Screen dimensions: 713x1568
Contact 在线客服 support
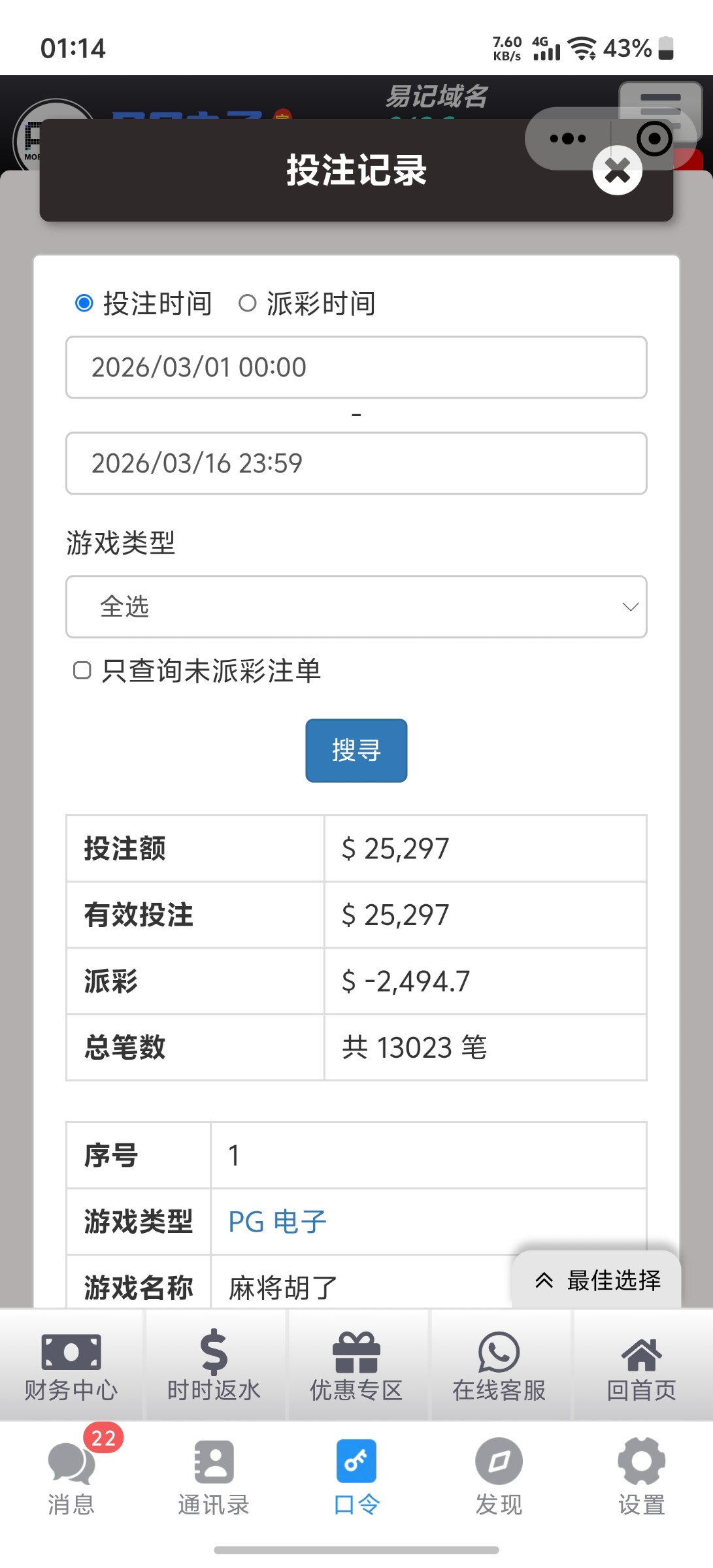pyautogui.click(x=499, y=1365)
